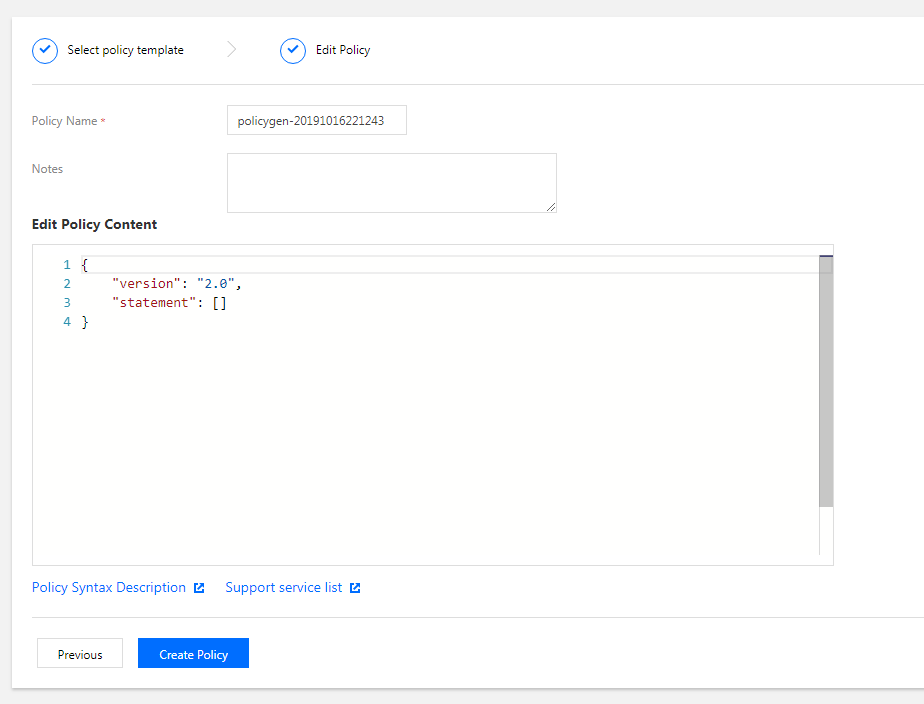The width and height of the screenshot is (924, 704).
Task: Open the Support service list link
Action: click(283, 587)
